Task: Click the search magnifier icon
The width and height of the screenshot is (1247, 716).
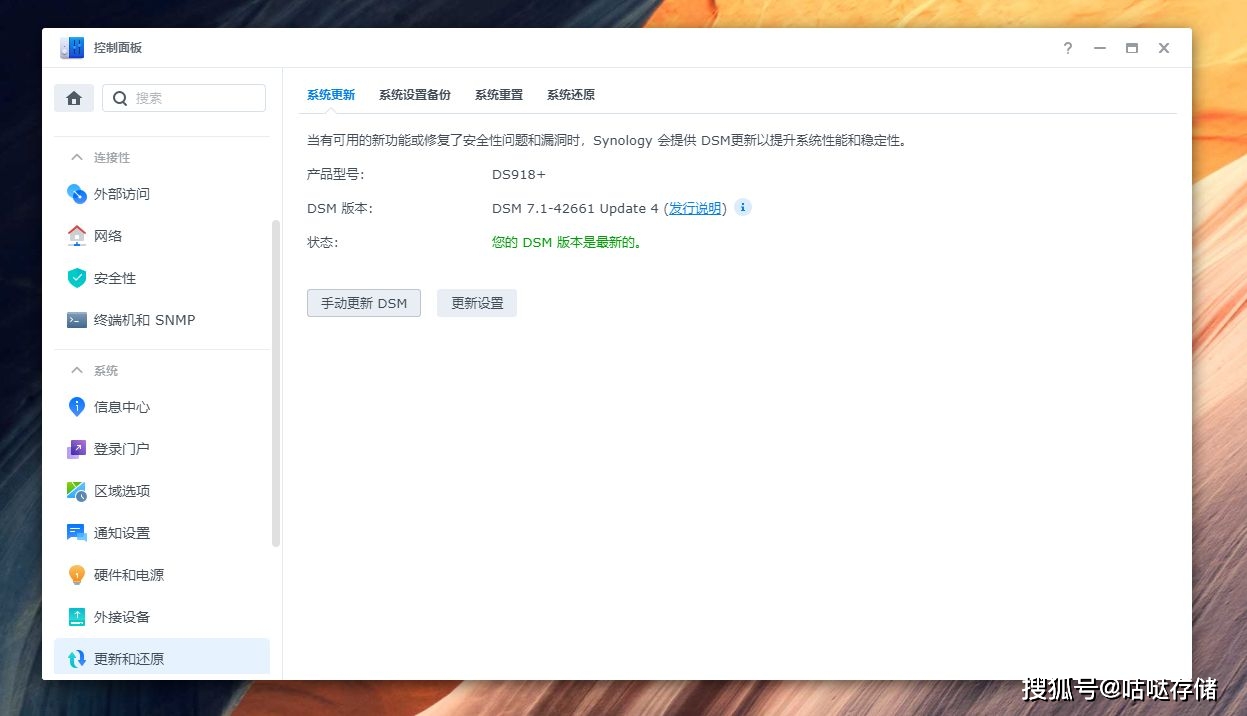Action: click(x=120, y=98)
